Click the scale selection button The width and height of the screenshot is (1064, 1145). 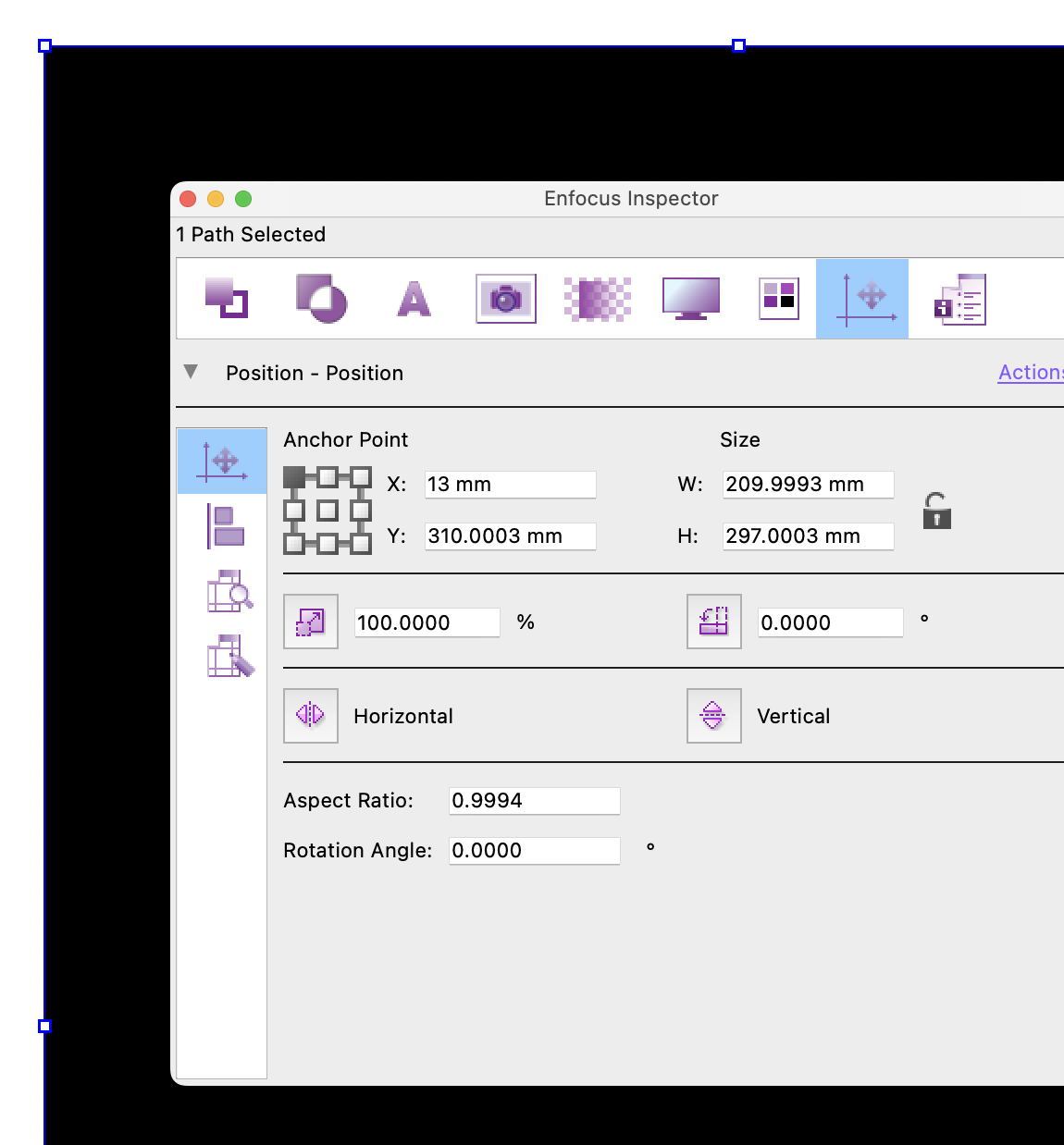coord(311,622)
